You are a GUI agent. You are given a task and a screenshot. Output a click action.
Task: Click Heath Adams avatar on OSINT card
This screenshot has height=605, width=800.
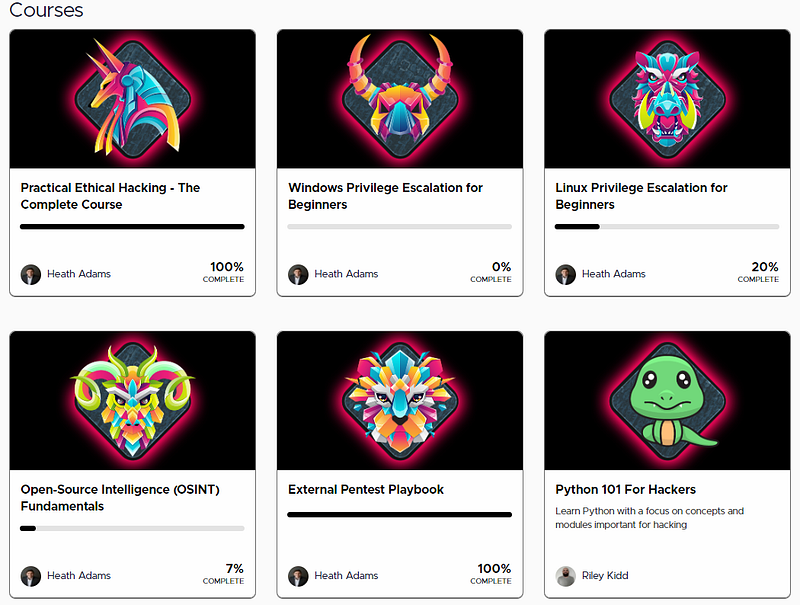(x=31, y=576)
